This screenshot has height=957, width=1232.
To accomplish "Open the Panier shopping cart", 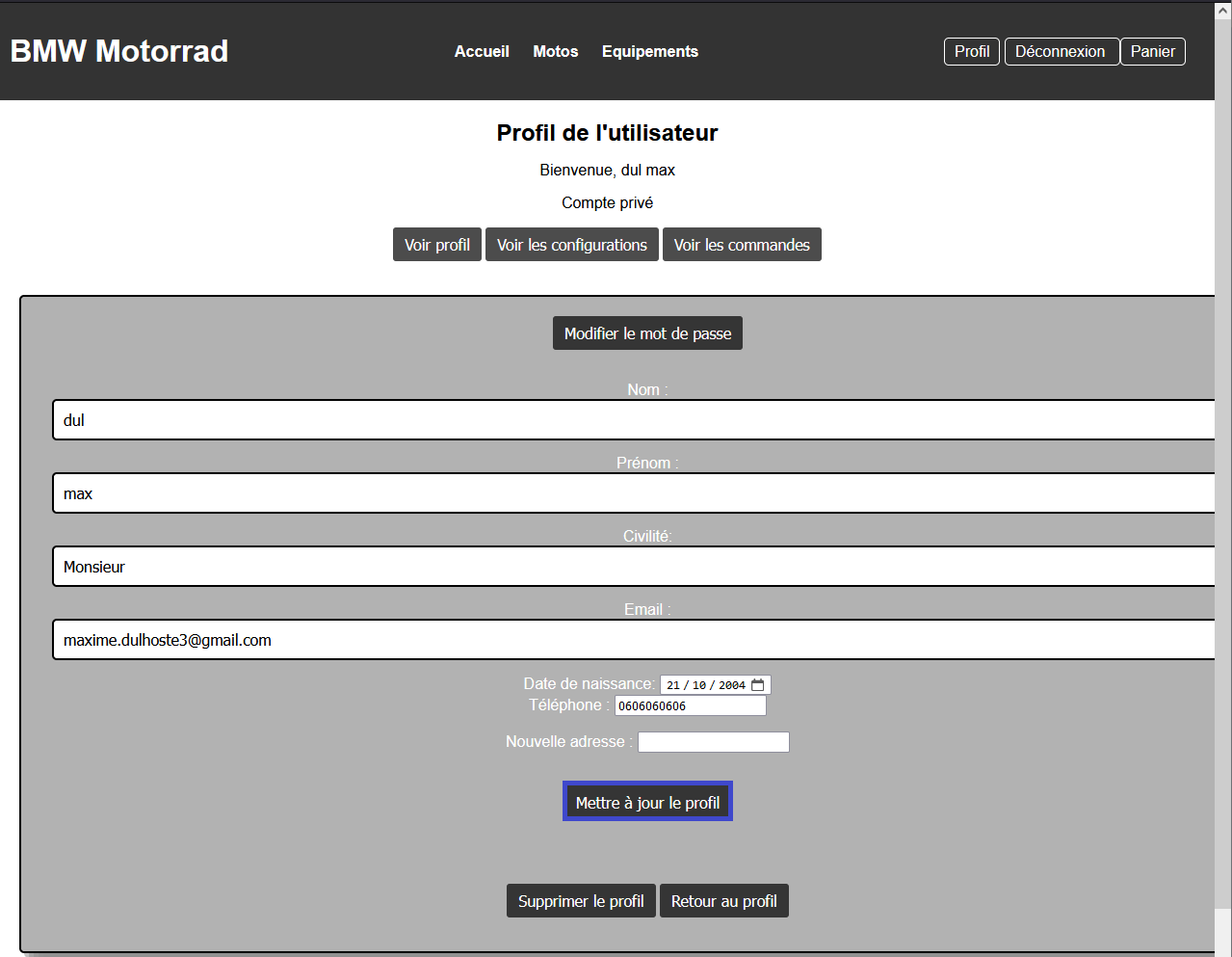I will [1152, 52].
